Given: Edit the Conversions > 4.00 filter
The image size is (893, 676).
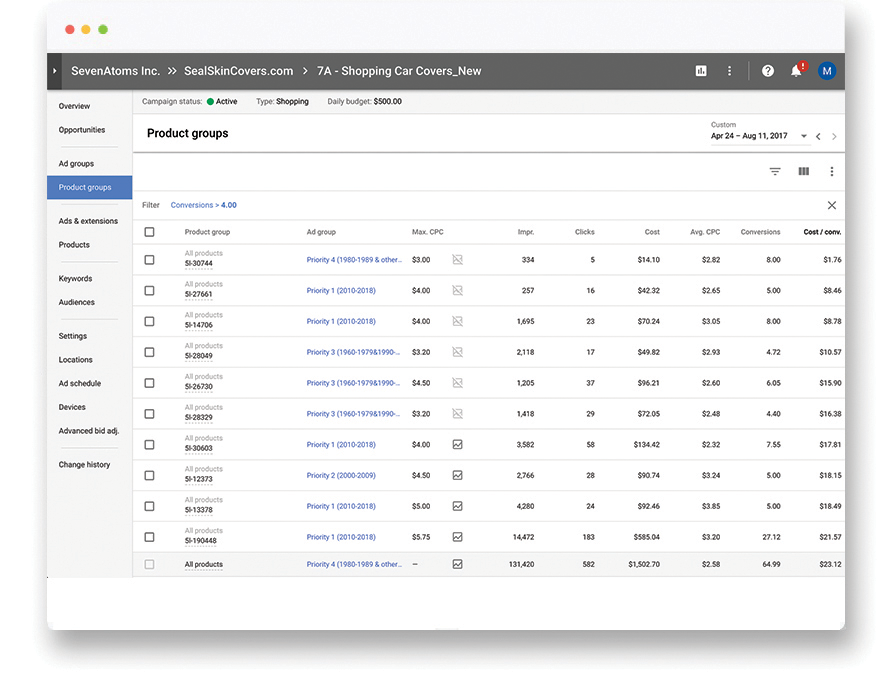Looking at the screenshot, I should 206,204.
